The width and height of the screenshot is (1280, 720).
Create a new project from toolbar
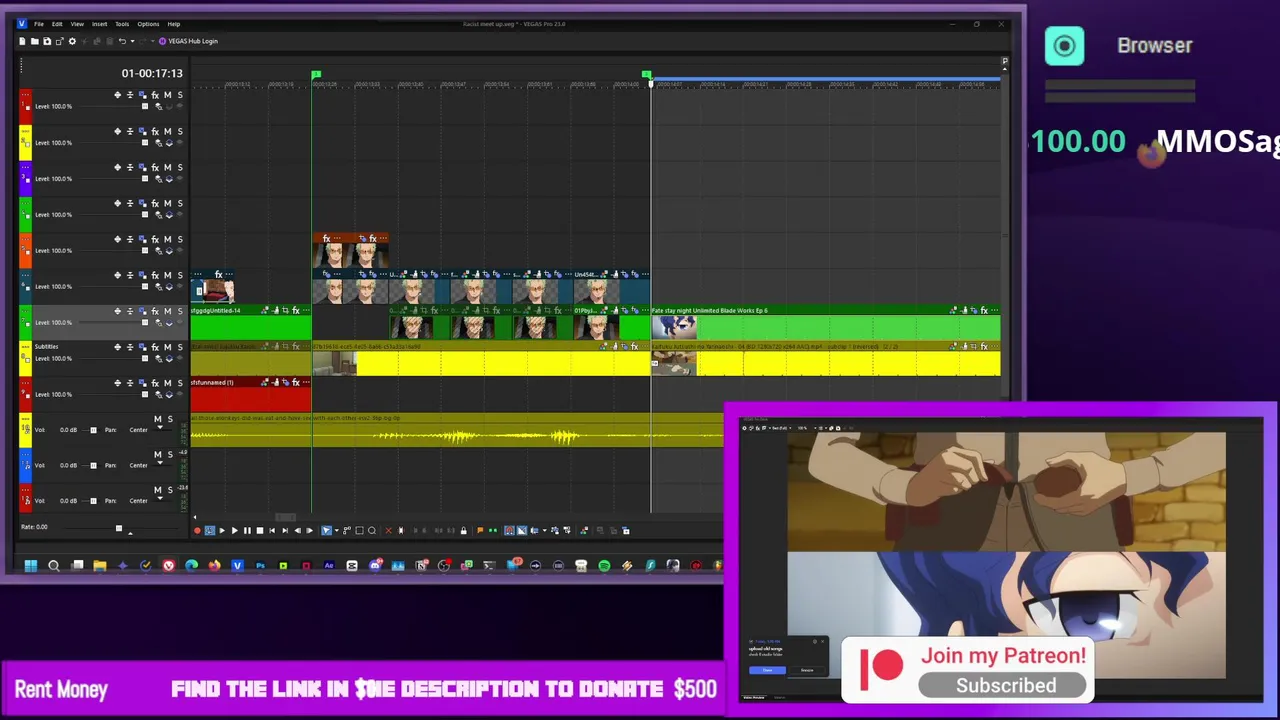[x=22, y=41]
